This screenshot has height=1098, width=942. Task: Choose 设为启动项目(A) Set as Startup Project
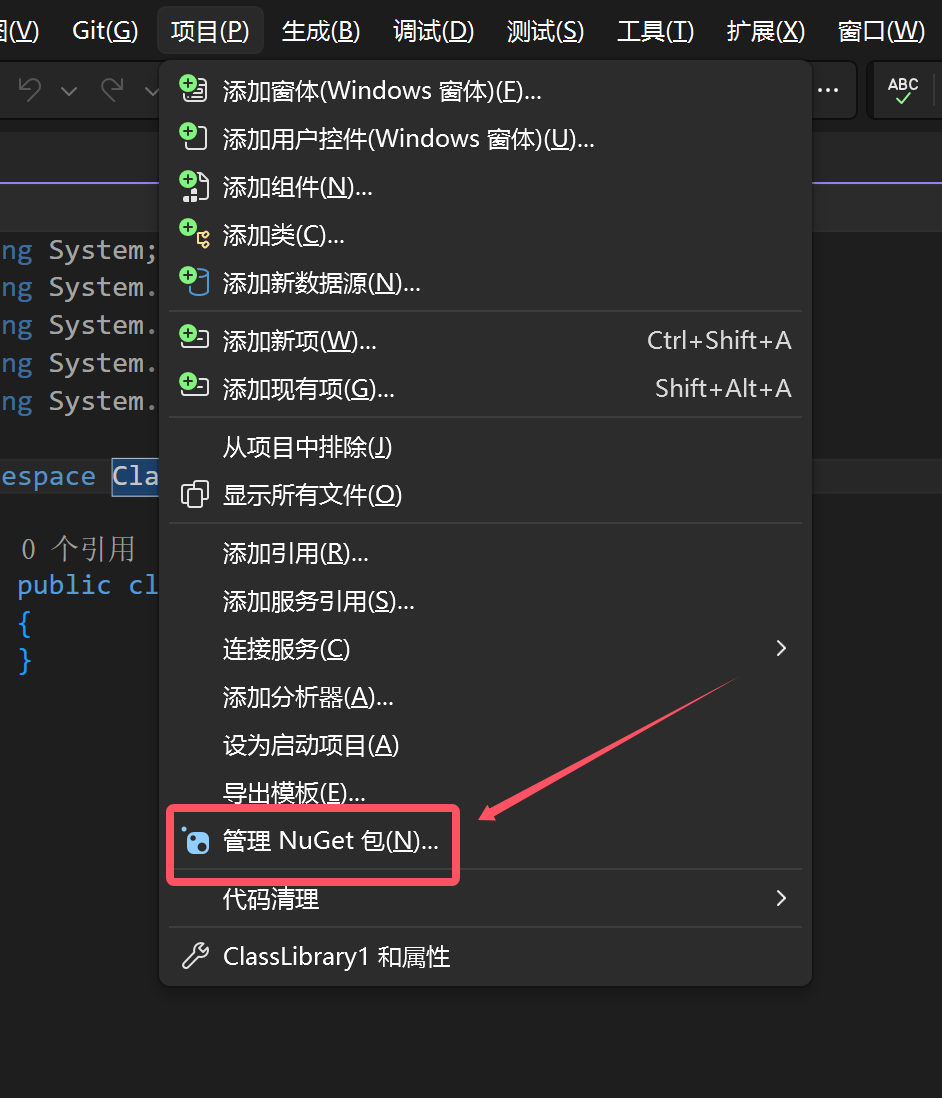click(x=310, y=745)
